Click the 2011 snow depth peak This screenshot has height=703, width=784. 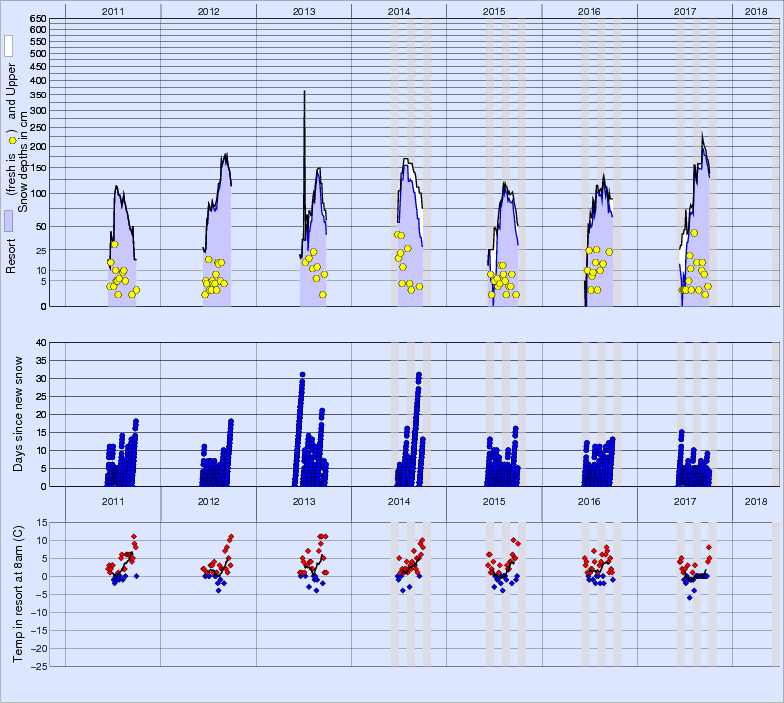[x=116, y=186]
